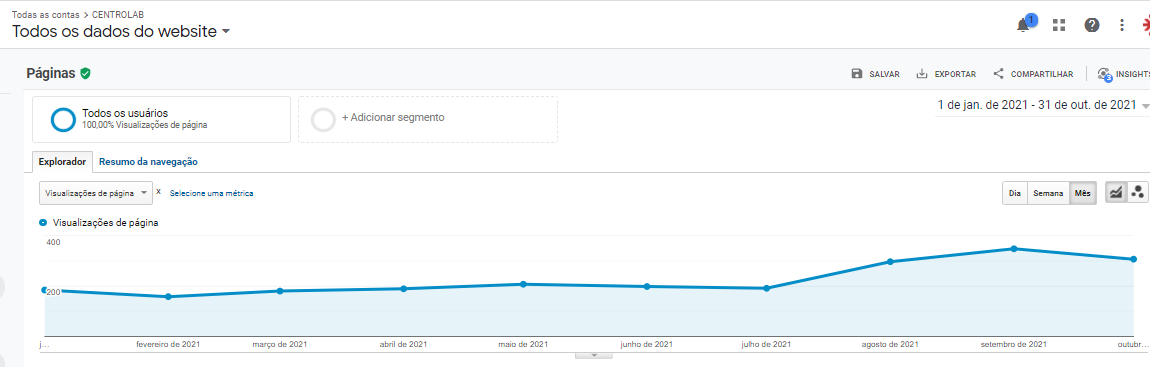
Task: Click the junho de 2021 data point
Action: point(646,286)
